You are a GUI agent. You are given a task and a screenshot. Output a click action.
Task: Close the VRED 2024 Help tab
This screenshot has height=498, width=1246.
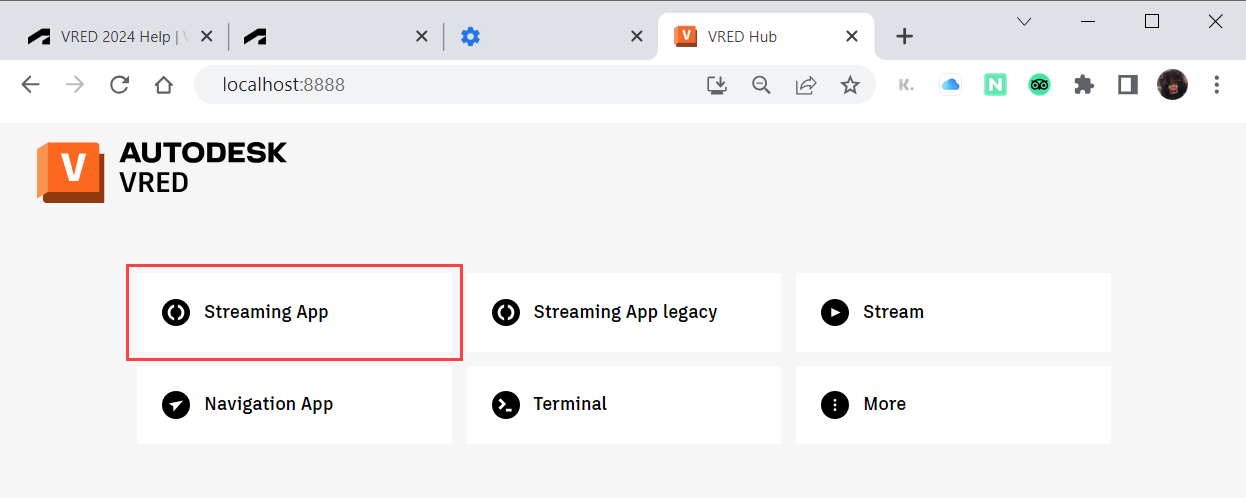207,36
